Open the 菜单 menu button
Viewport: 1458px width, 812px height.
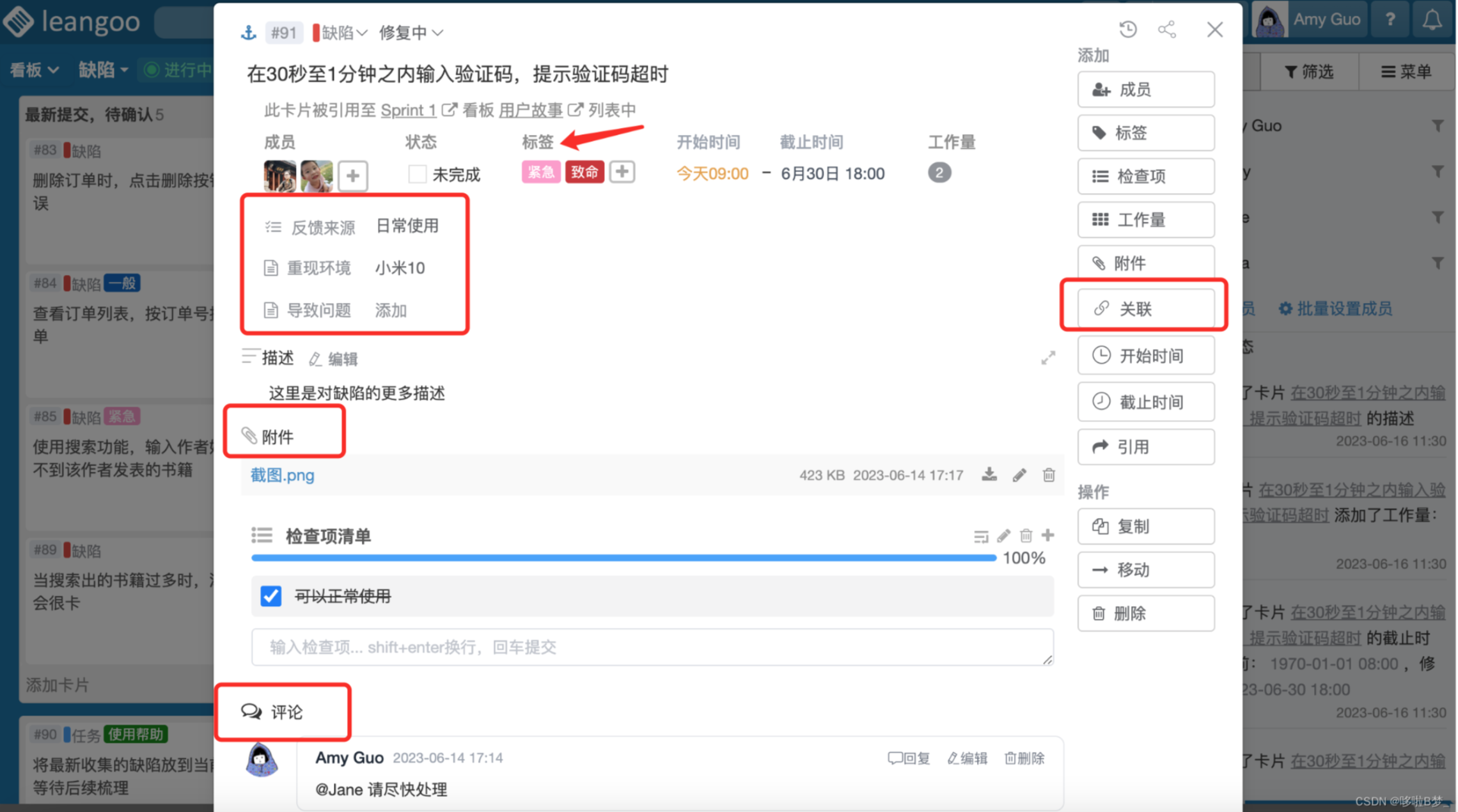point(1407,72)
